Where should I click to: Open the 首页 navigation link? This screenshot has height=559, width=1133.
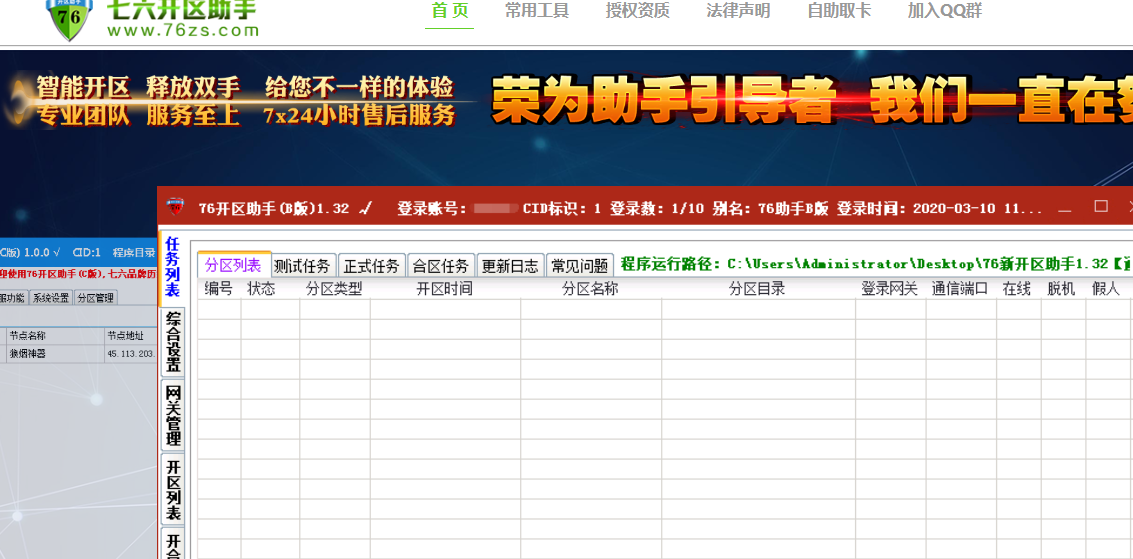point(449,11)
